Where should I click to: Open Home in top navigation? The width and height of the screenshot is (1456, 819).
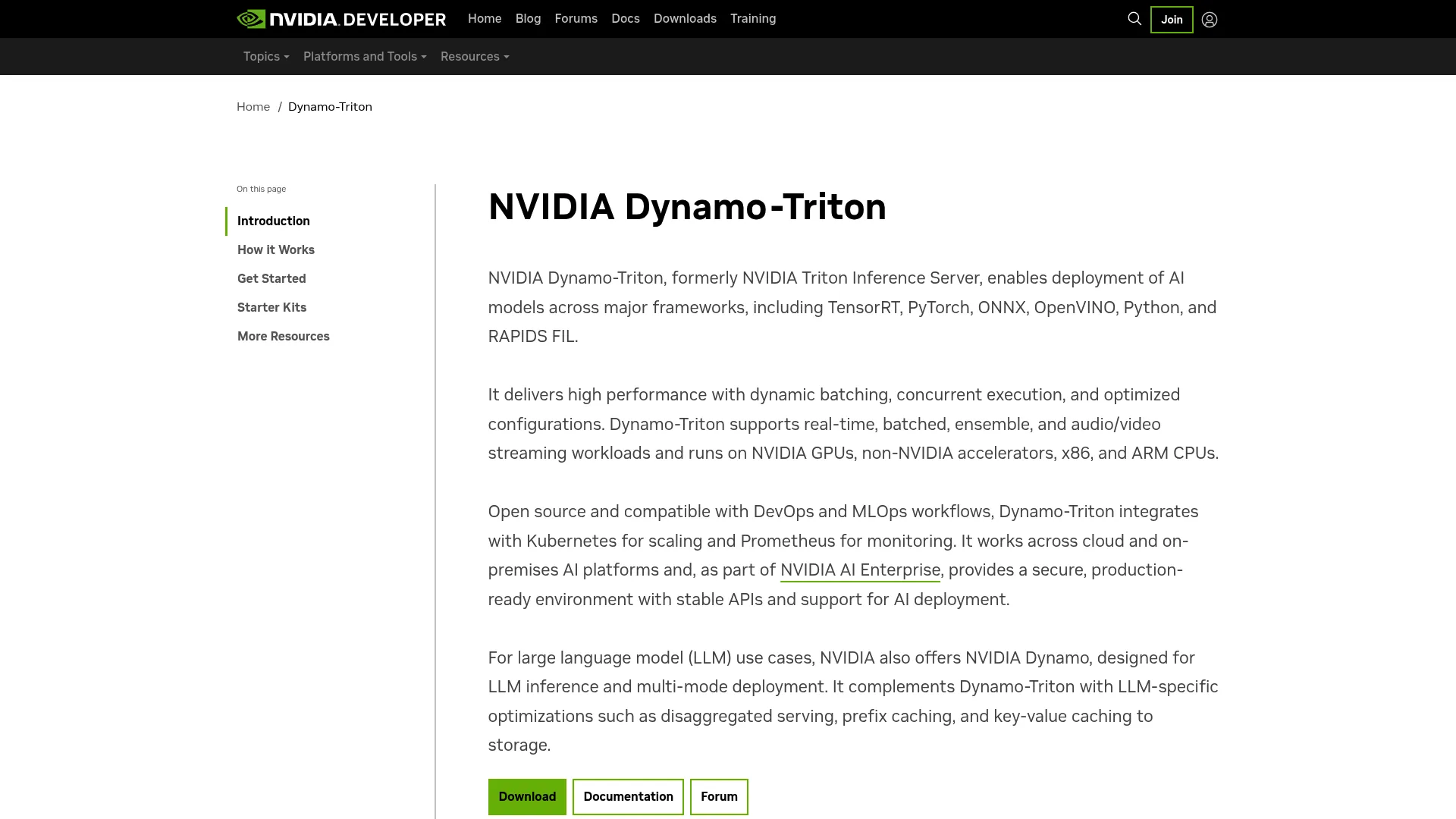tap(485, 19)
